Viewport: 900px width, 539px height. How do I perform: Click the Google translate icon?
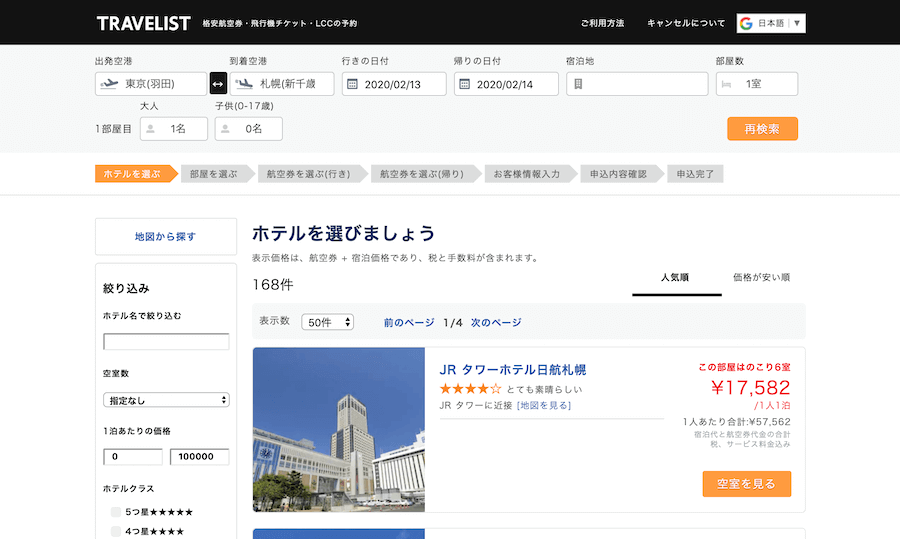pos(746,24)
